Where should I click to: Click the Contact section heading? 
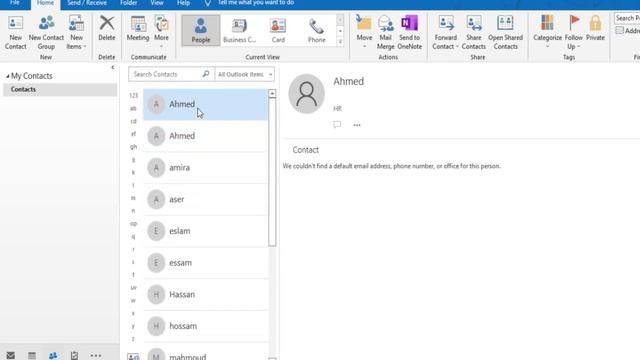click(305, 150)
